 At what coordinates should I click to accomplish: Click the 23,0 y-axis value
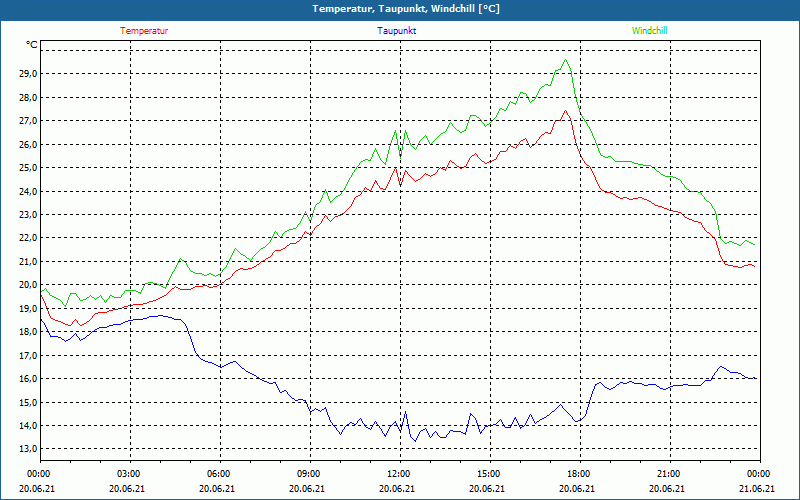(x=29, y=215)
